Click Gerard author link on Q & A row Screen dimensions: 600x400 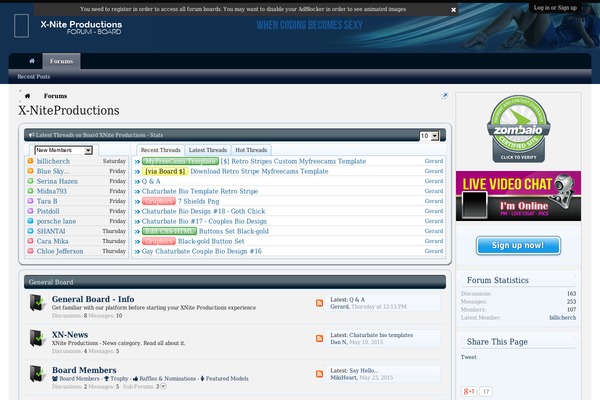click(x=434, y=181)
